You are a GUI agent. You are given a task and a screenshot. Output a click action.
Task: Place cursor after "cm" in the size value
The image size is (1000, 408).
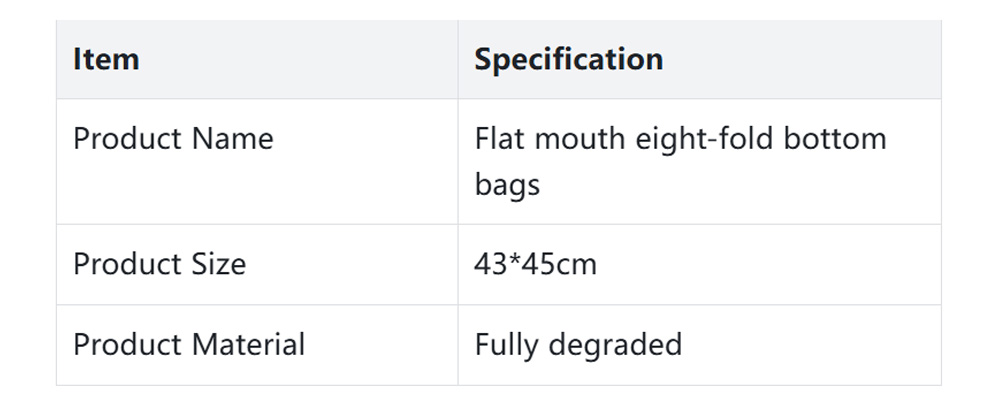click(598, 264)
